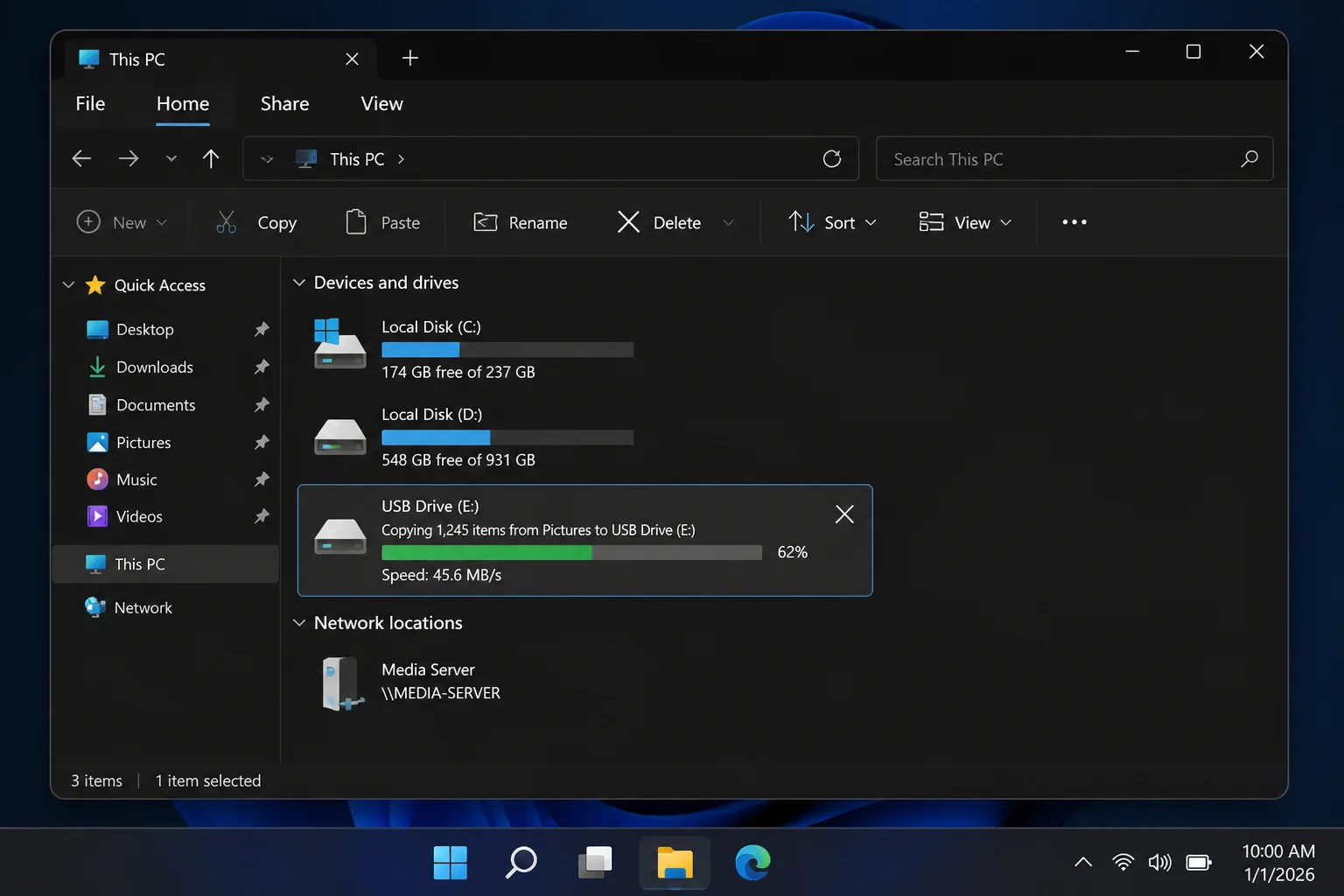The width and height of the screenshot is (1344, 896).
Task: Unpin Desktop using its pin icon
Action: tap(262, 329)
